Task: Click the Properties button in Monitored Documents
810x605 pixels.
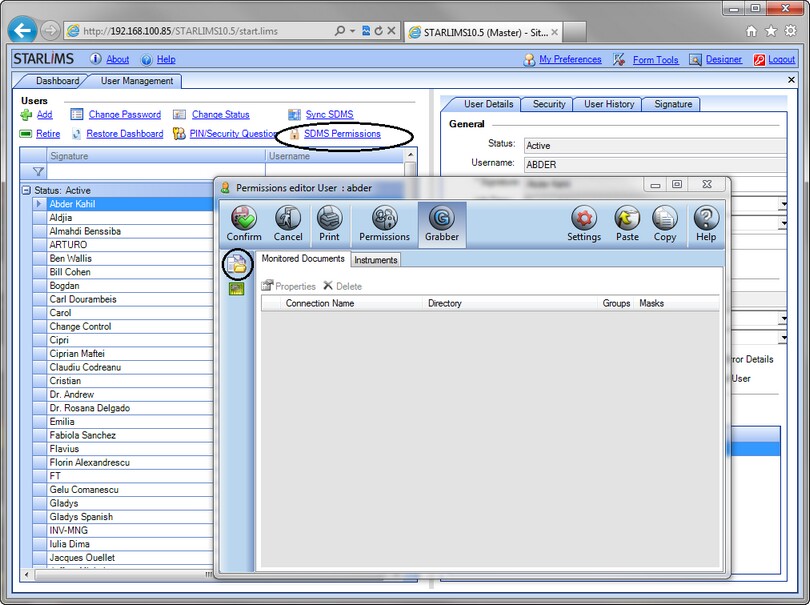Action: click(x=288, y=286)
